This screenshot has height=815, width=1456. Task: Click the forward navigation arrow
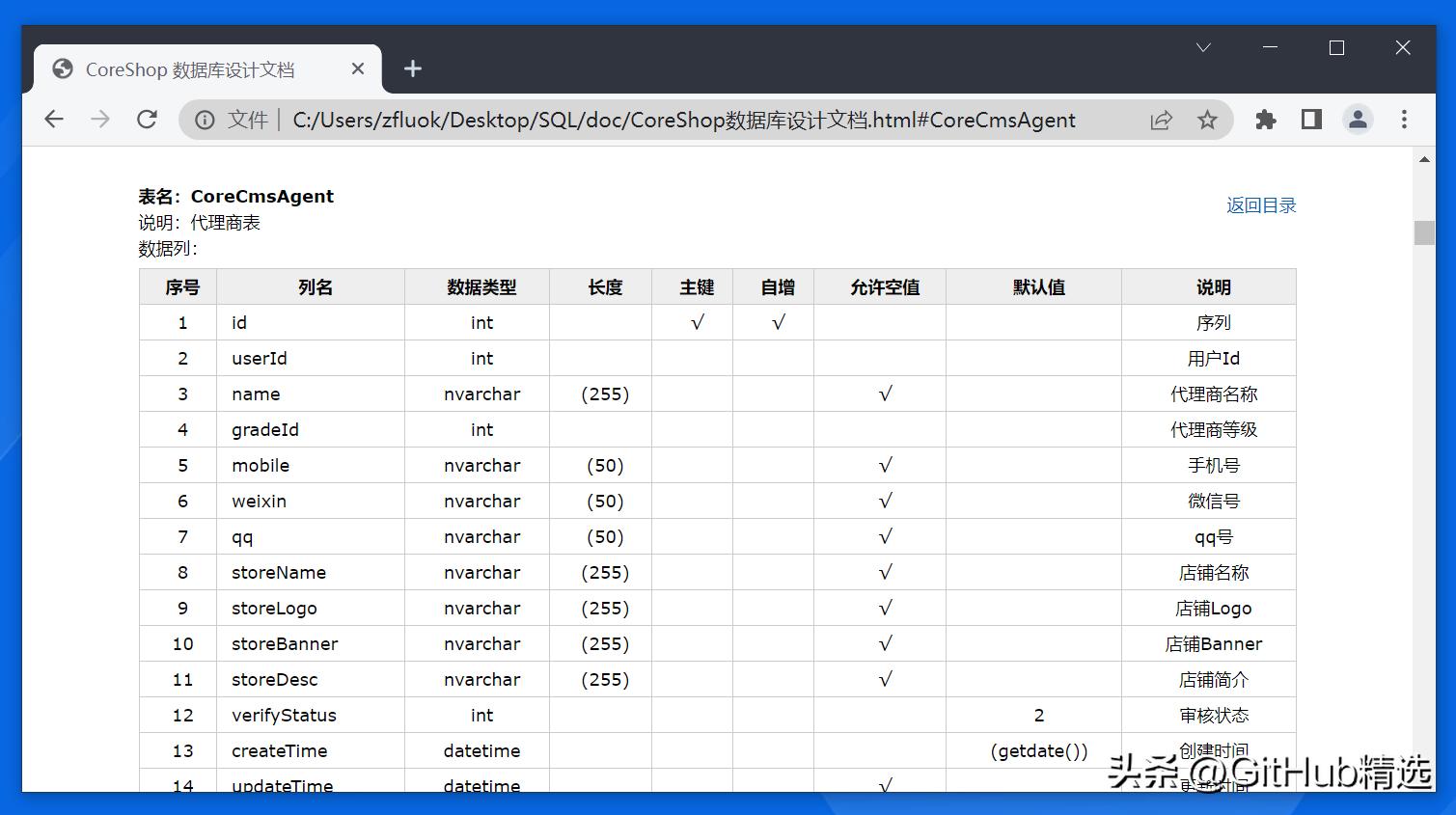(x=100, y=120)
